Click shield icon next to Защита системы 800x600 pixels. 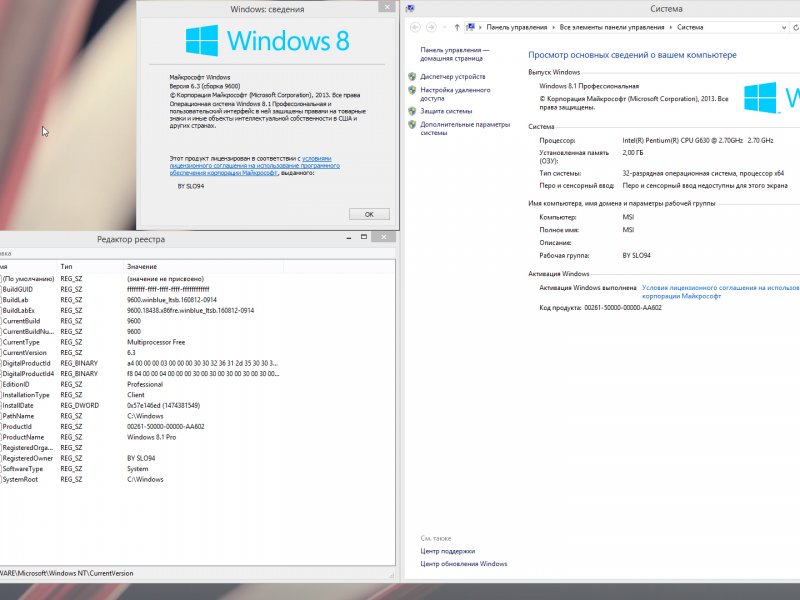[x=412, y=111]
